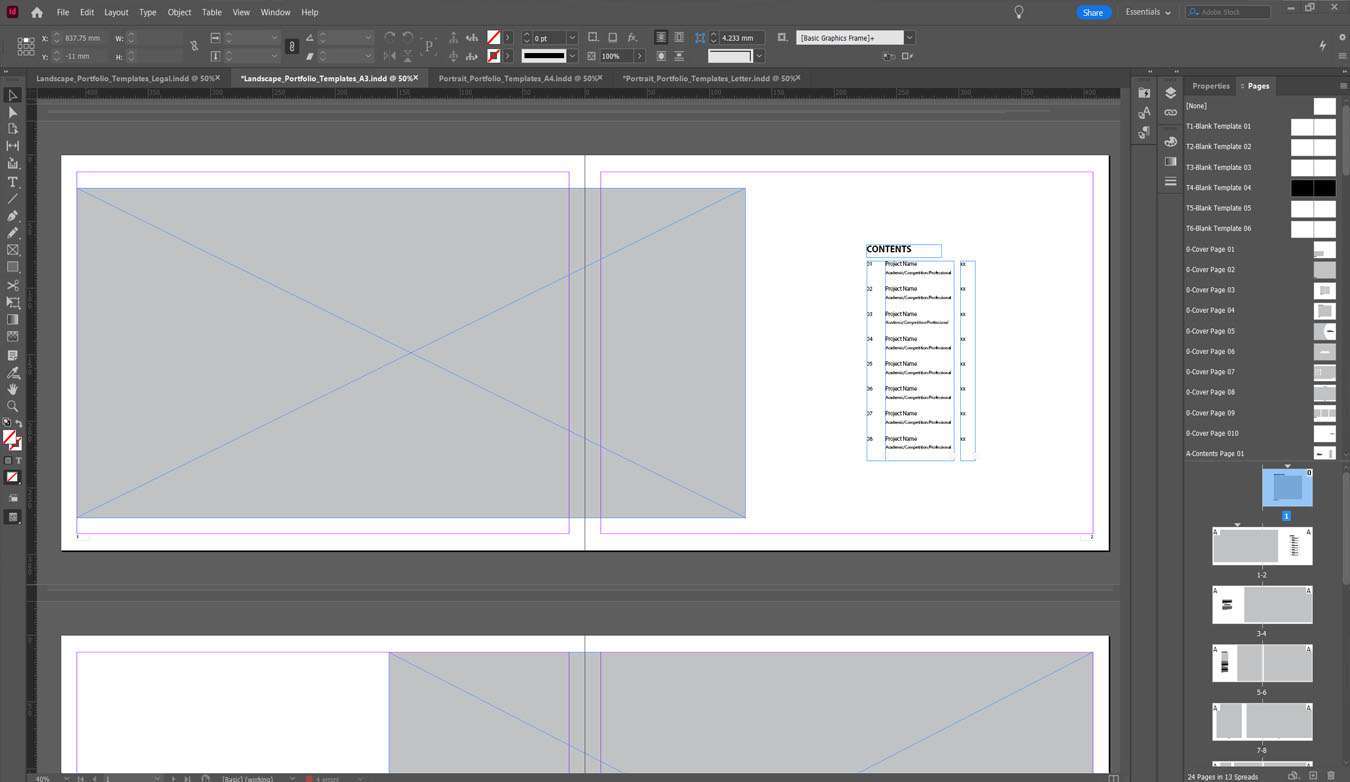Select the Page tool
Image resolution: width=1350 pixels, height=782 pixels.
pyautogui.click(x=12, y=129)
